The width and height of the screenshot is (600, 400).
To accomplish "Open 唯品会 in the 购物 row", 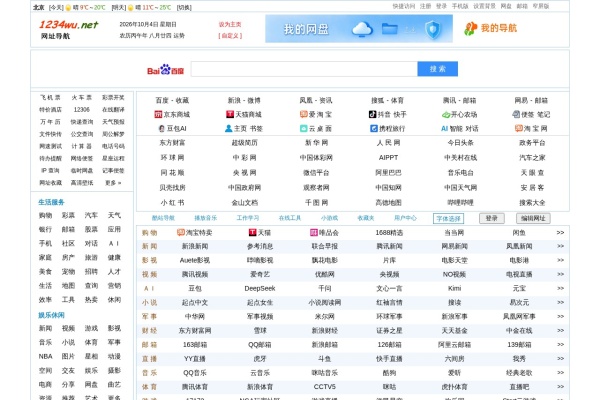I will (324, 233).
